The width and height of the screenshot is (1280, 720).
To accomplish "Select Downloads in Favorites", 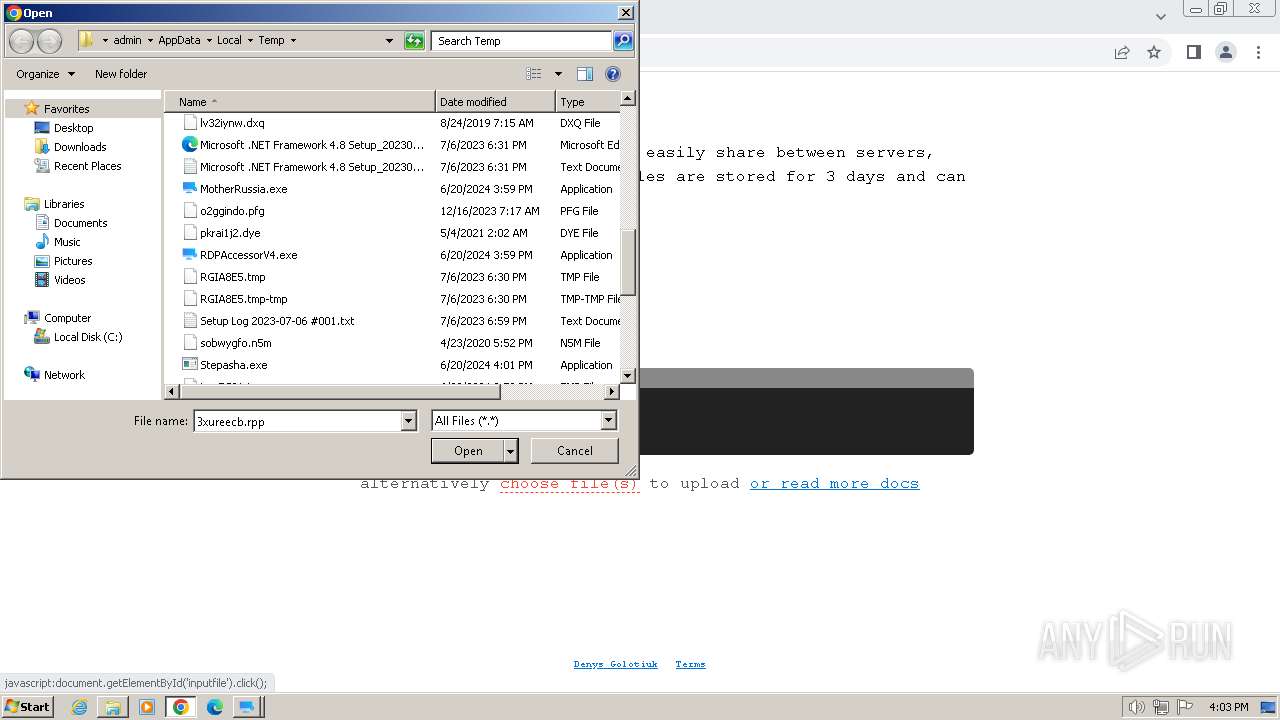I will coord(80,147).
